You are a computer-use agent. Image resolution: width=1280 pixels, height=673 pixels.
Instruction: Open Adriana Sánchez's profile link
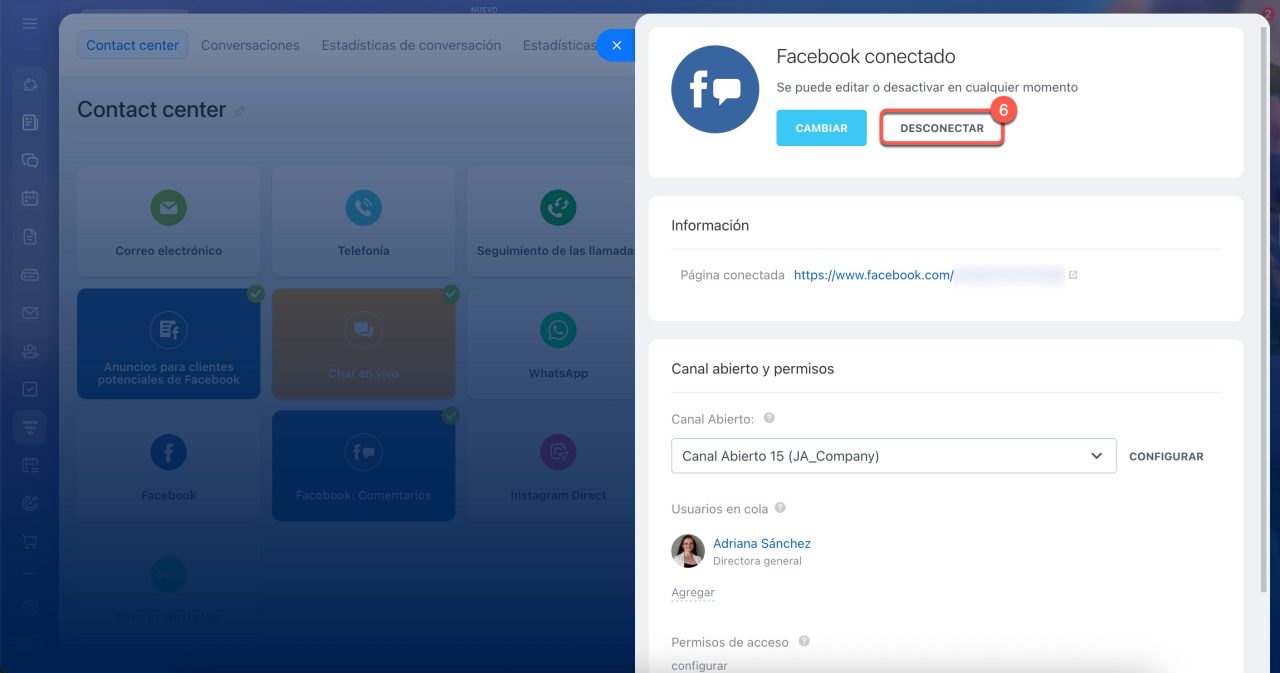tap(762, 544)
